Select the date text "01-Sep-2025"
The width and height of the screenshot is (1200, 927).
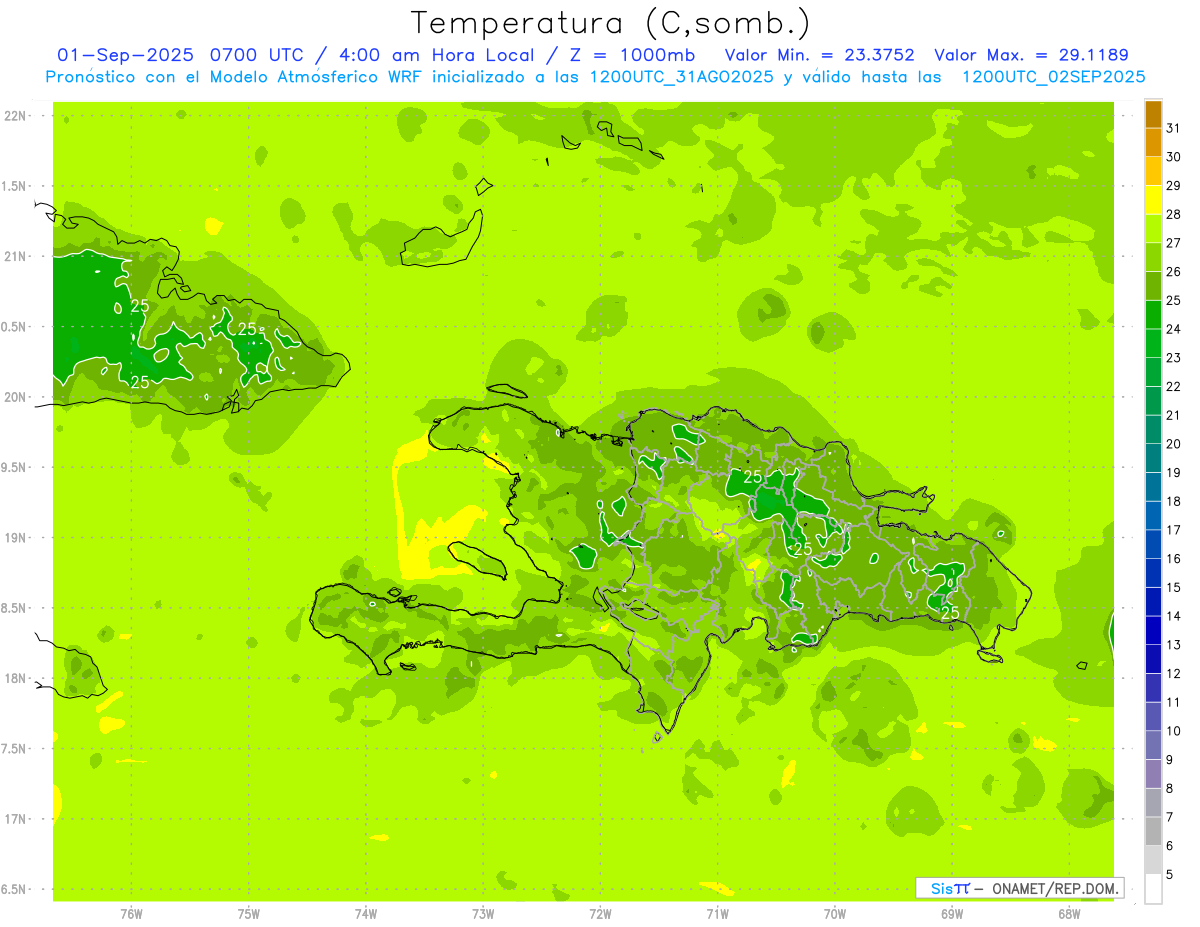point(127,55)
